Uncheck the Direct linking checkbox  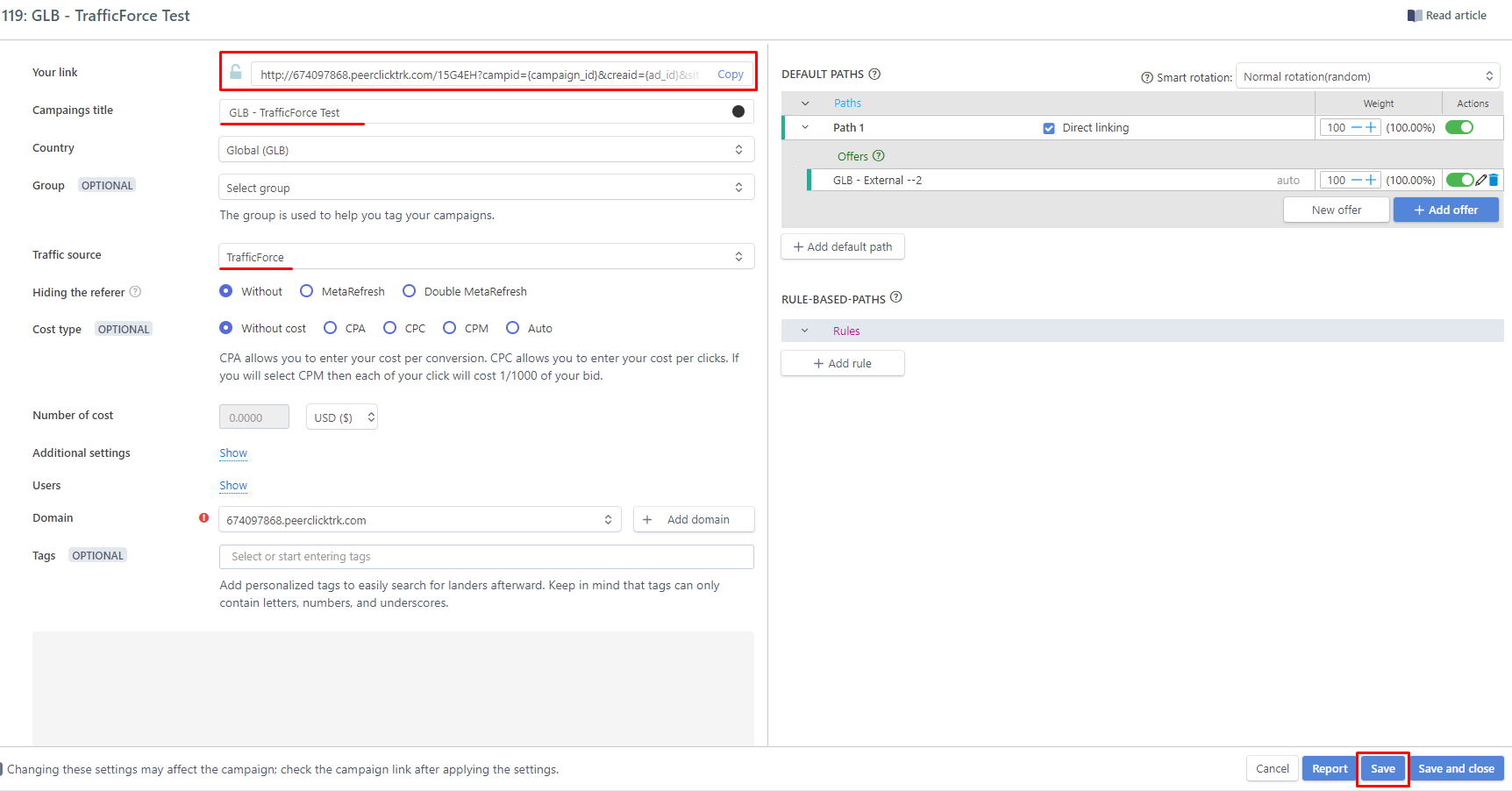pos(1049,128)
